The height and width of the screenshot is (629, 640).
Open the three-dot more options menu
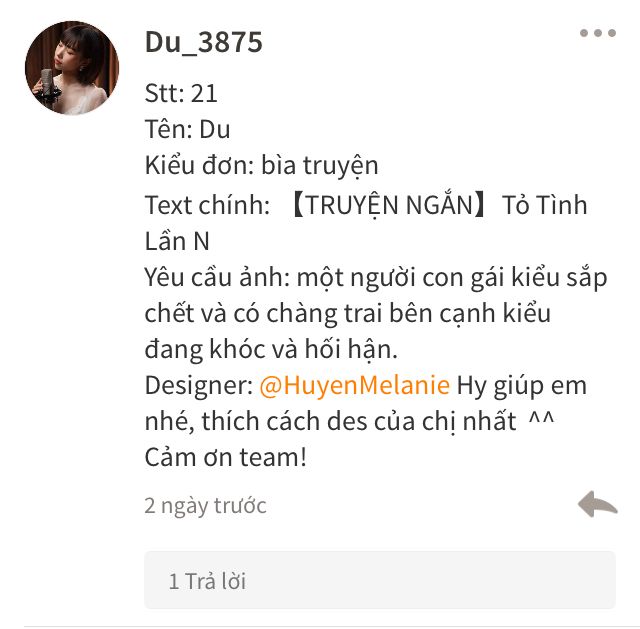598,33
